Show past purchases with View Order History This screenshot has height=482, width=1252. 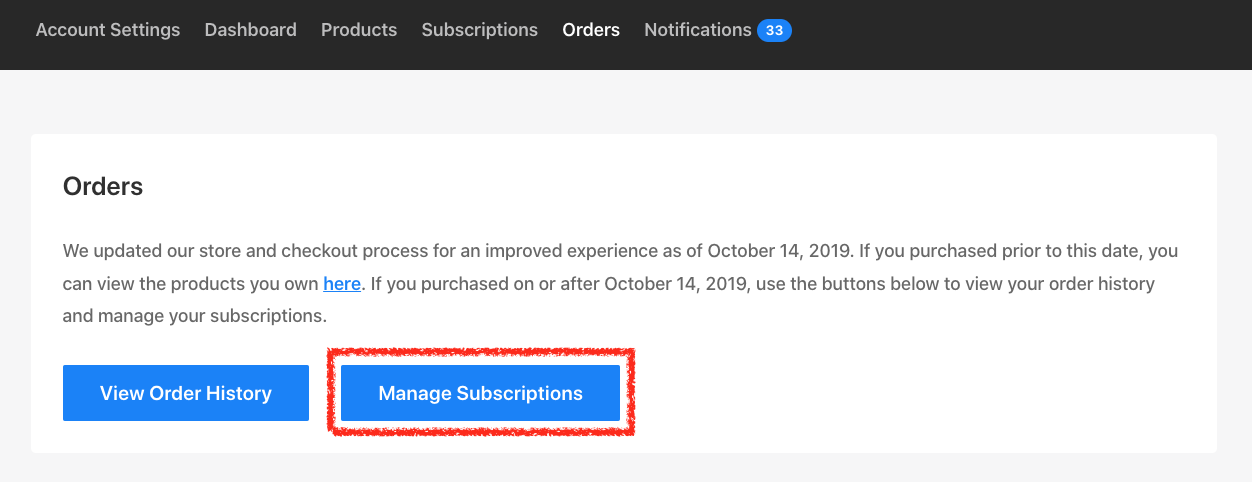pos(186,393)
